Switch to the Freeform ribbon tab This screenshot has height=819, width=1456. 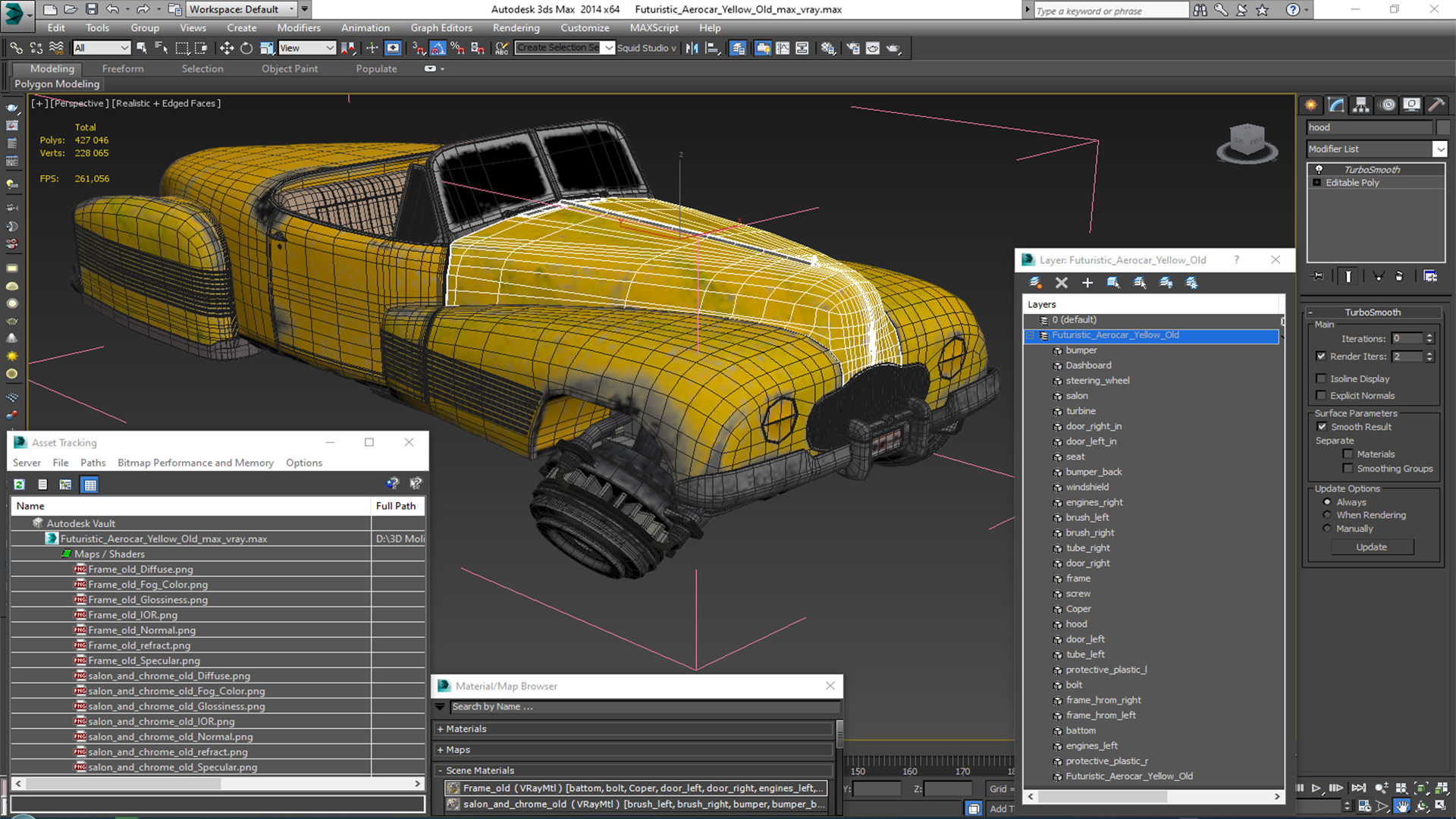(x=123, y=69)
